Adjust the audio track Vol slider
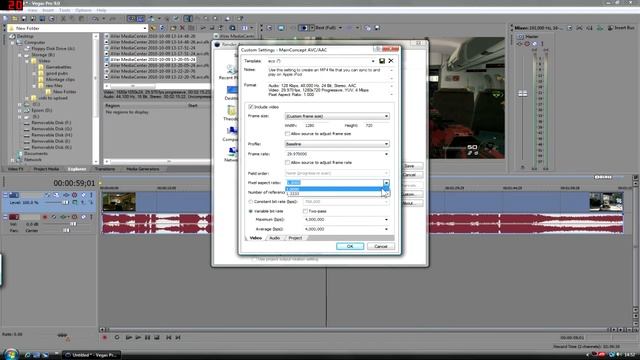The width and height of the screenshot is (640, 360). click(x=73, y=224)
